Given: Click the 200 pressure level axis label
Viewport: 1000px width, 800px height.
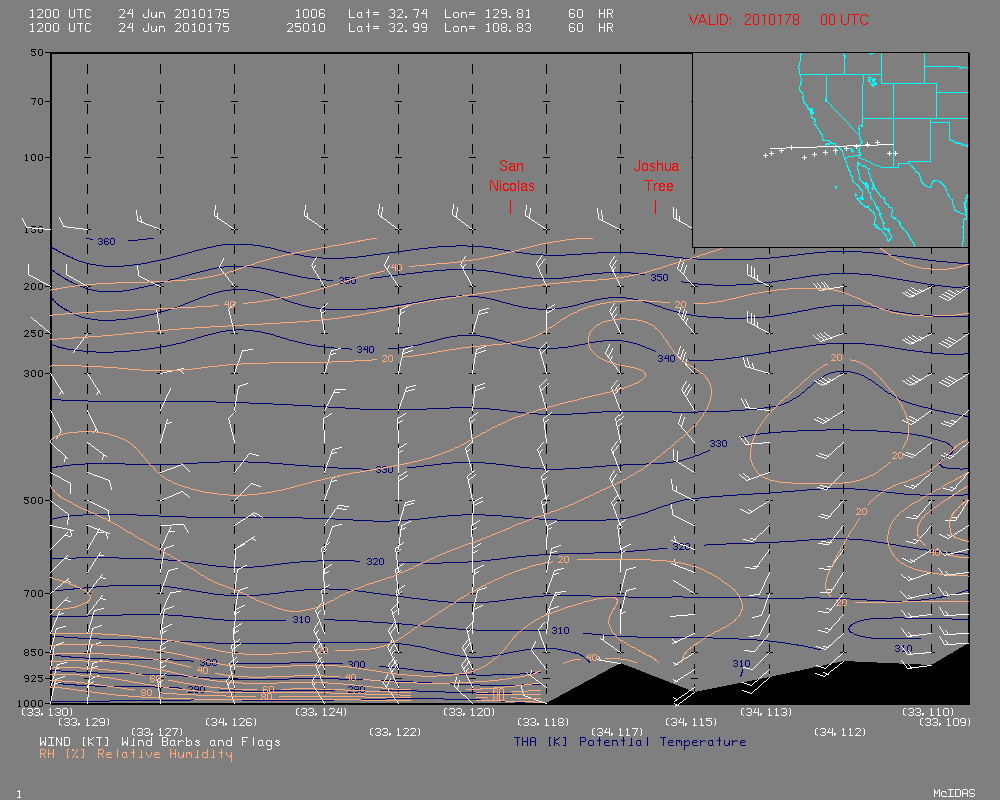Looking at the screenshot, I should pos(33,286).
